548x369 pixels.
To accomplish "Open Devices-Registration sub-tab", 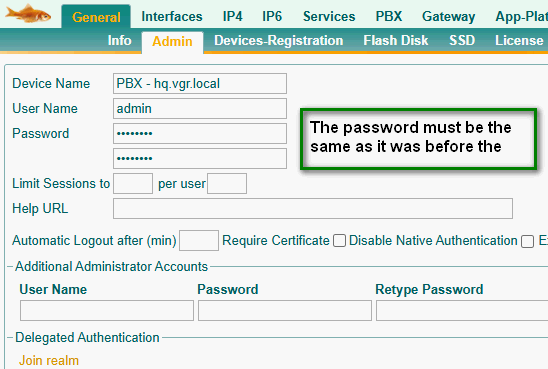I will pyautogui.click(x=279, y=41).
